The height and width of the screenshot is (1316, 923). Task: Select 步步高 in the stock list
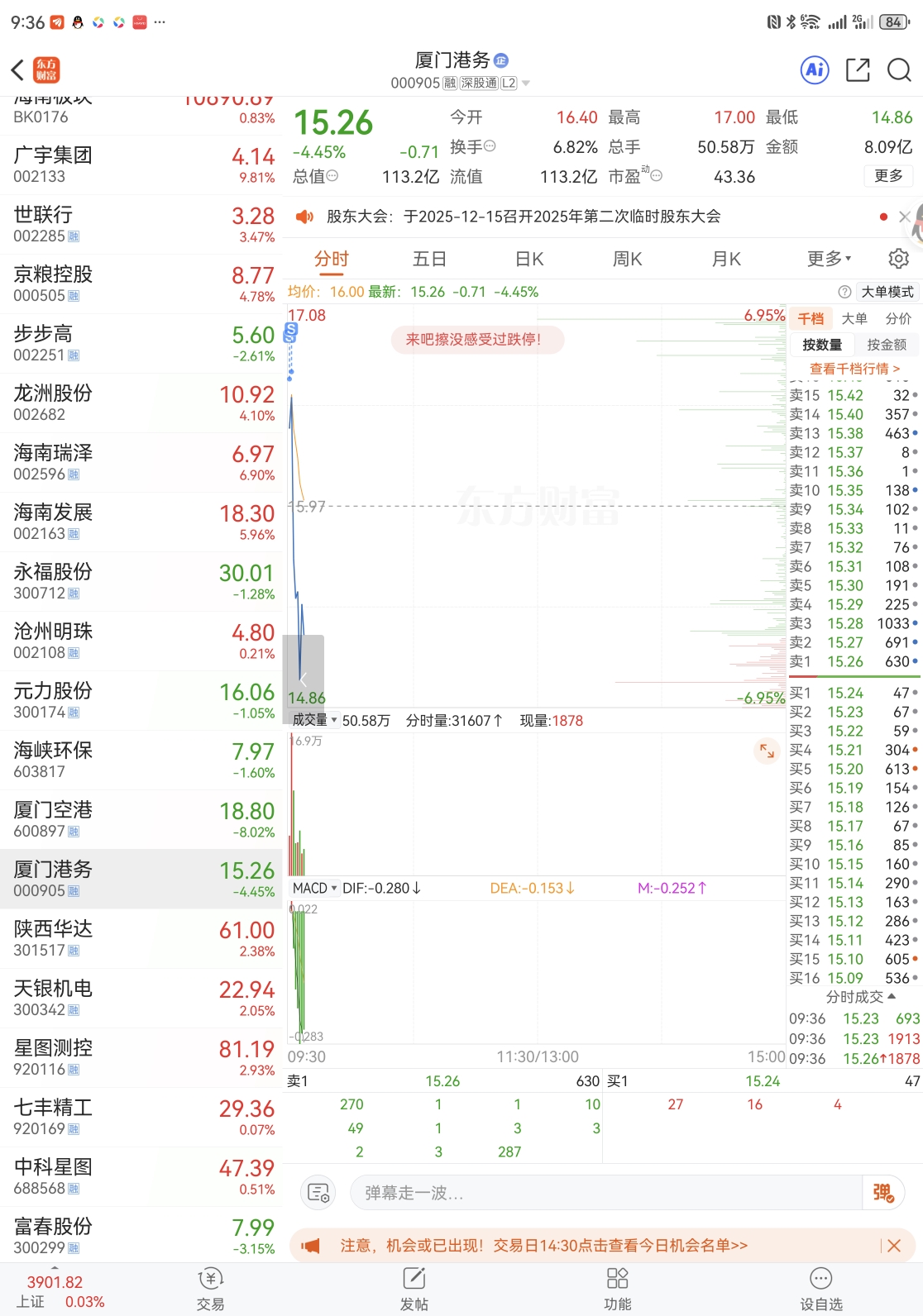(141, 343)
